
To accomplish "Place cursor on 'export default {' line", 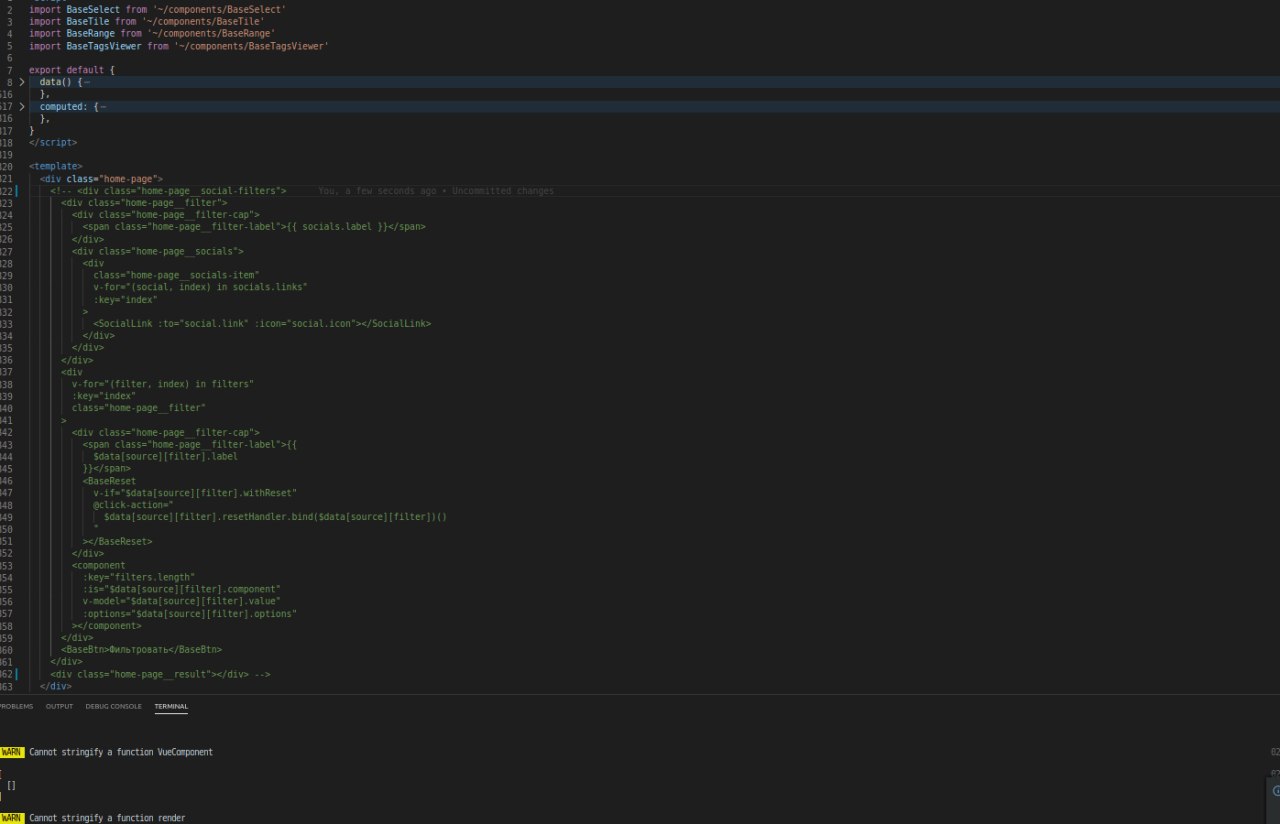I will 72,70.
